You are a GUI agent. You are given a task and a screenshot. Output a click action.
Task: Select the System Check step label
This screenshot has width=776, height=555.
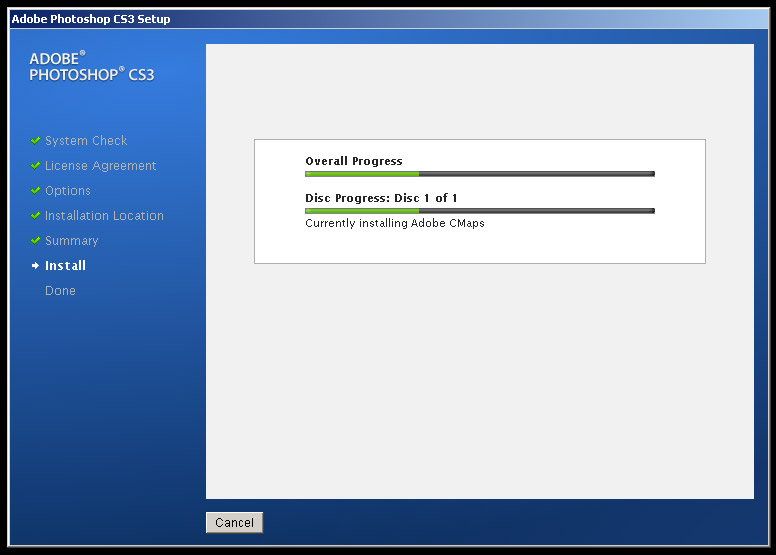pos(86,141)
